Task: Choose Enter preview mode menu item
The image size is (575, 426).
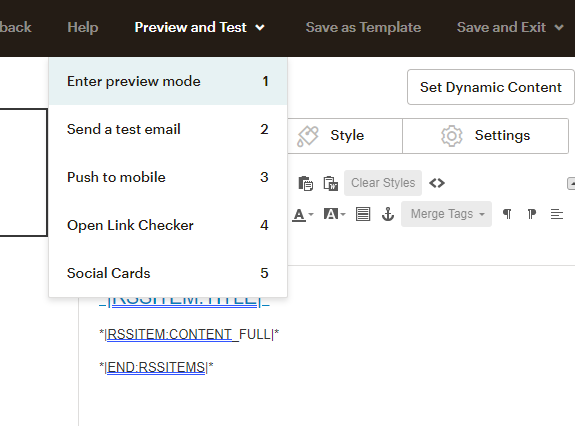Action: [168, 81]
